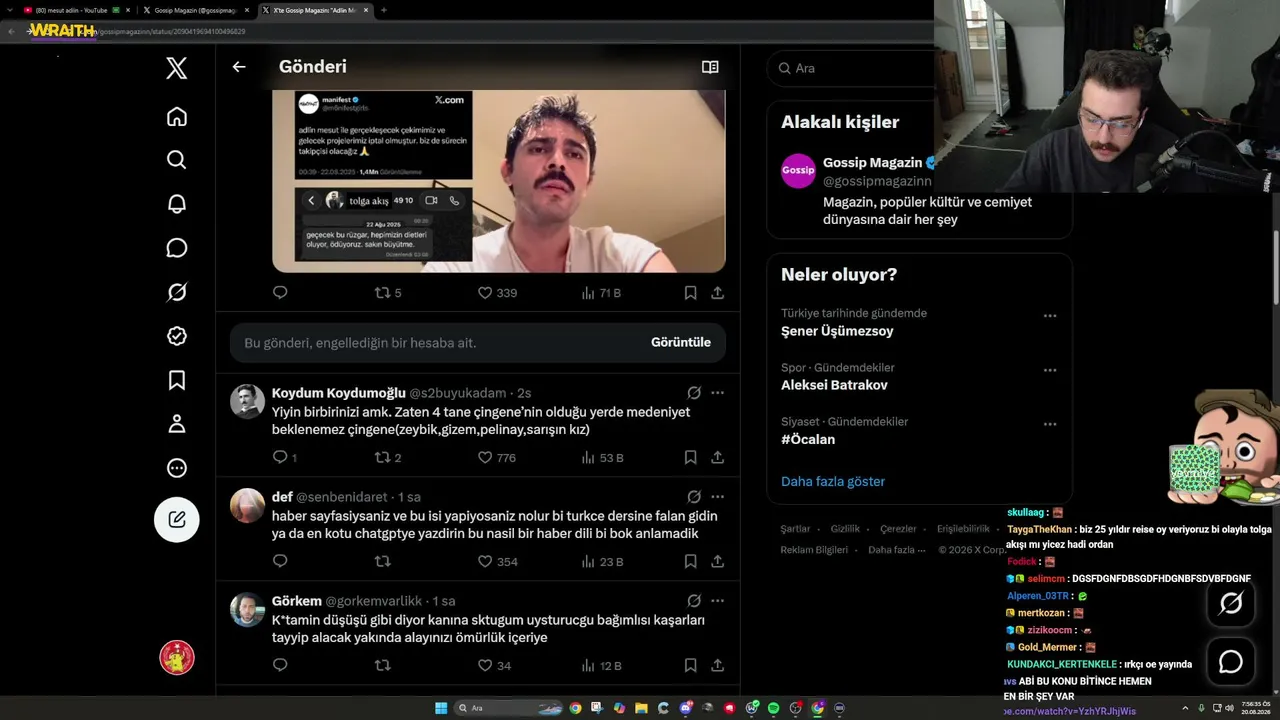Open Bookmarks in the left sidebar
Viewport: 1280px width, 720px height.
pos(177,380)
